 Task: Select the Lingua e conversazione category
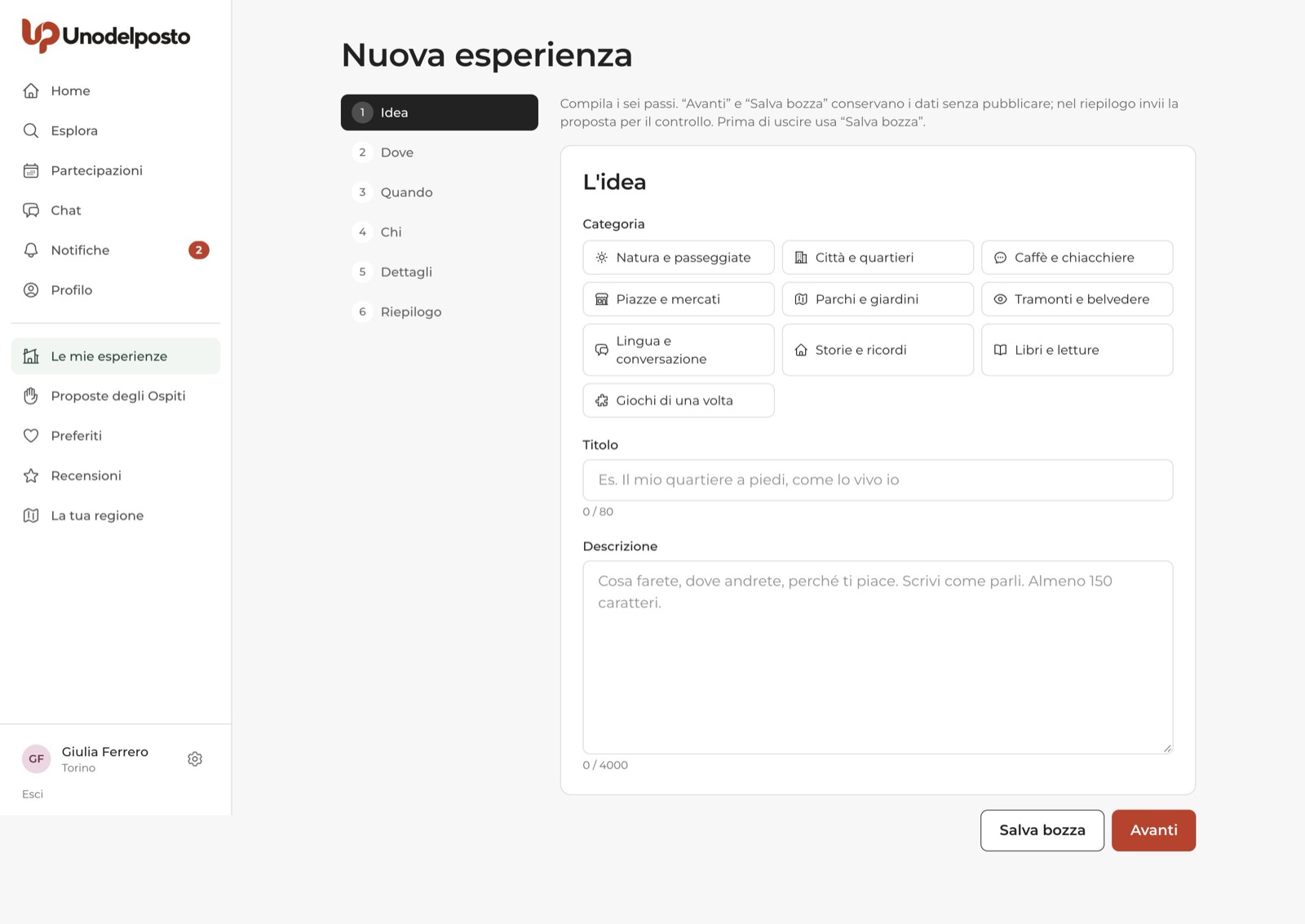click(x=679, y=350)
